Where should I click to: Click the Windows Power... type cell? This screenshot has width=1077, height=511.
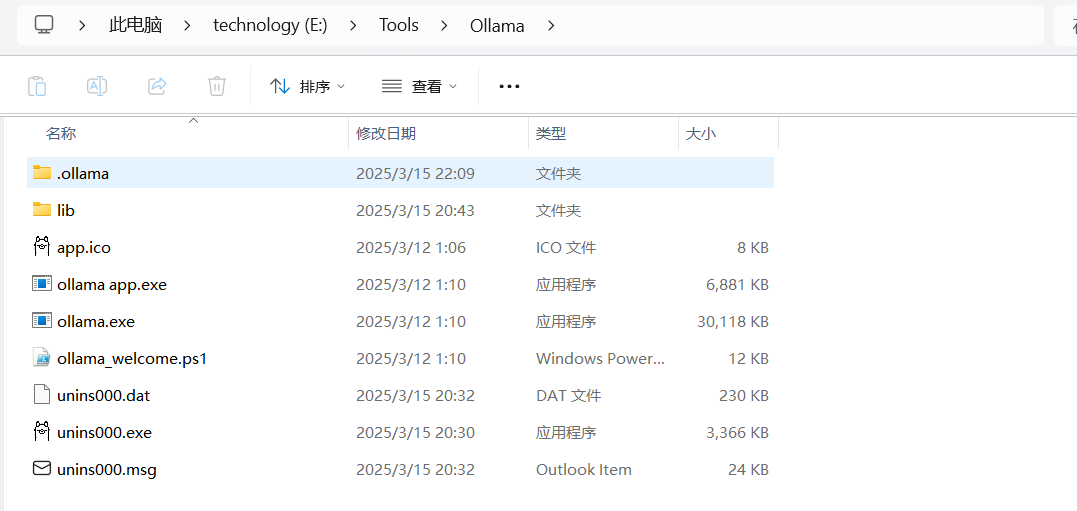[x=600, y=359]
